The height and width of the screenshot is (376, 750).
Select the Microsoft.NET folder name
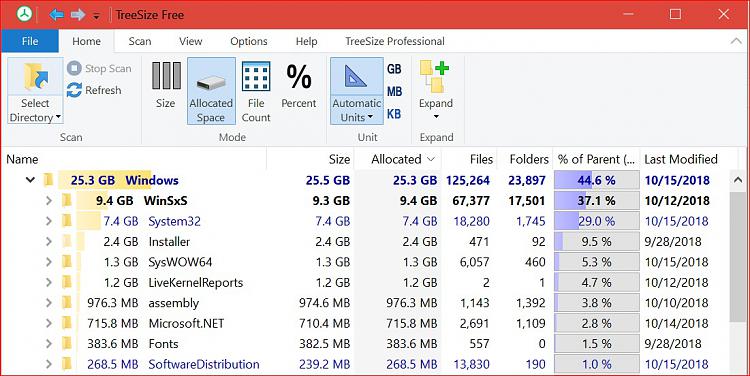click(x=186, y=323)
